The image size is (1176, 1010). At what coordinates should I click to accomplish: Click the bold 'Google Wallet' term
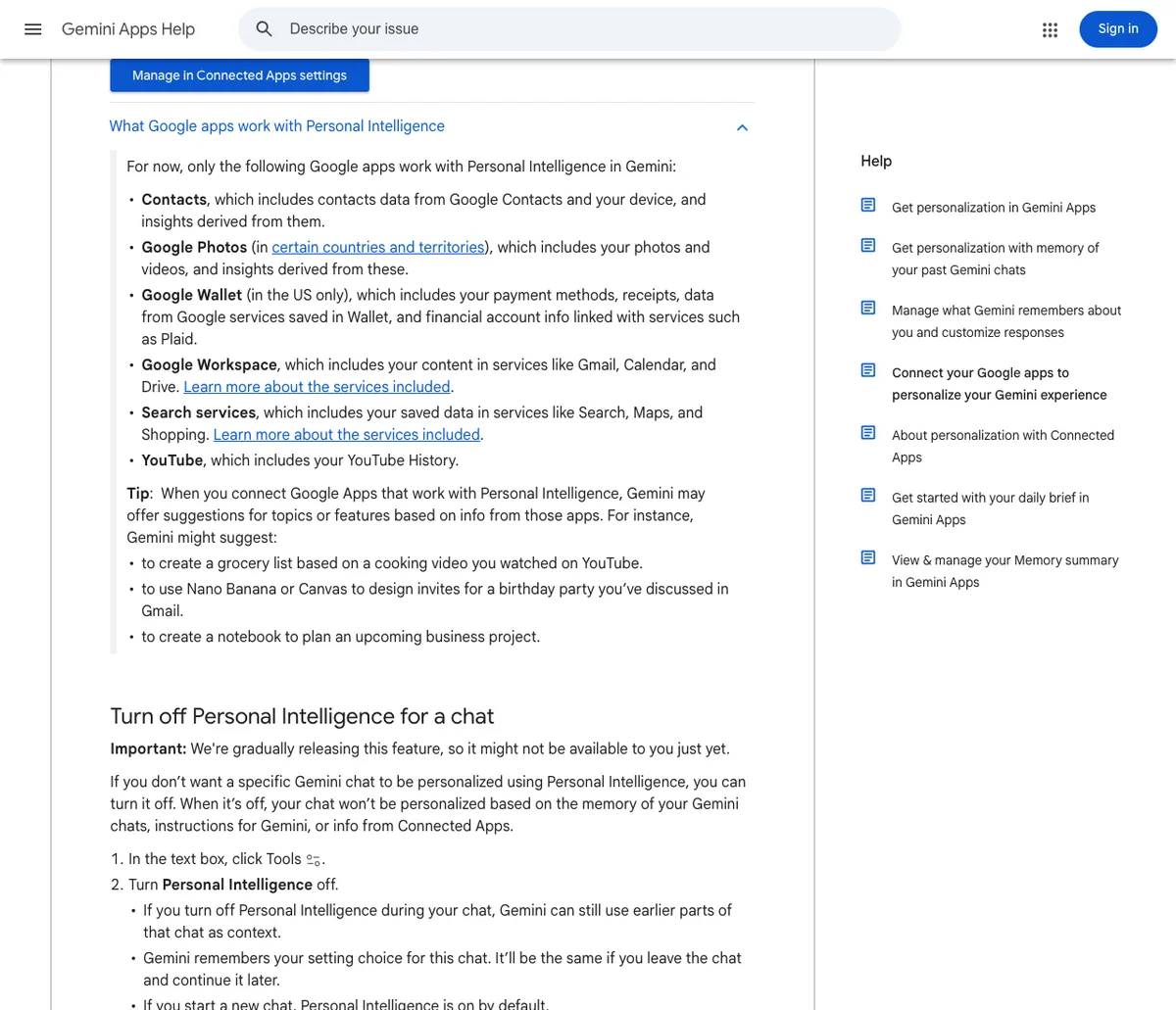pos(191,295)
